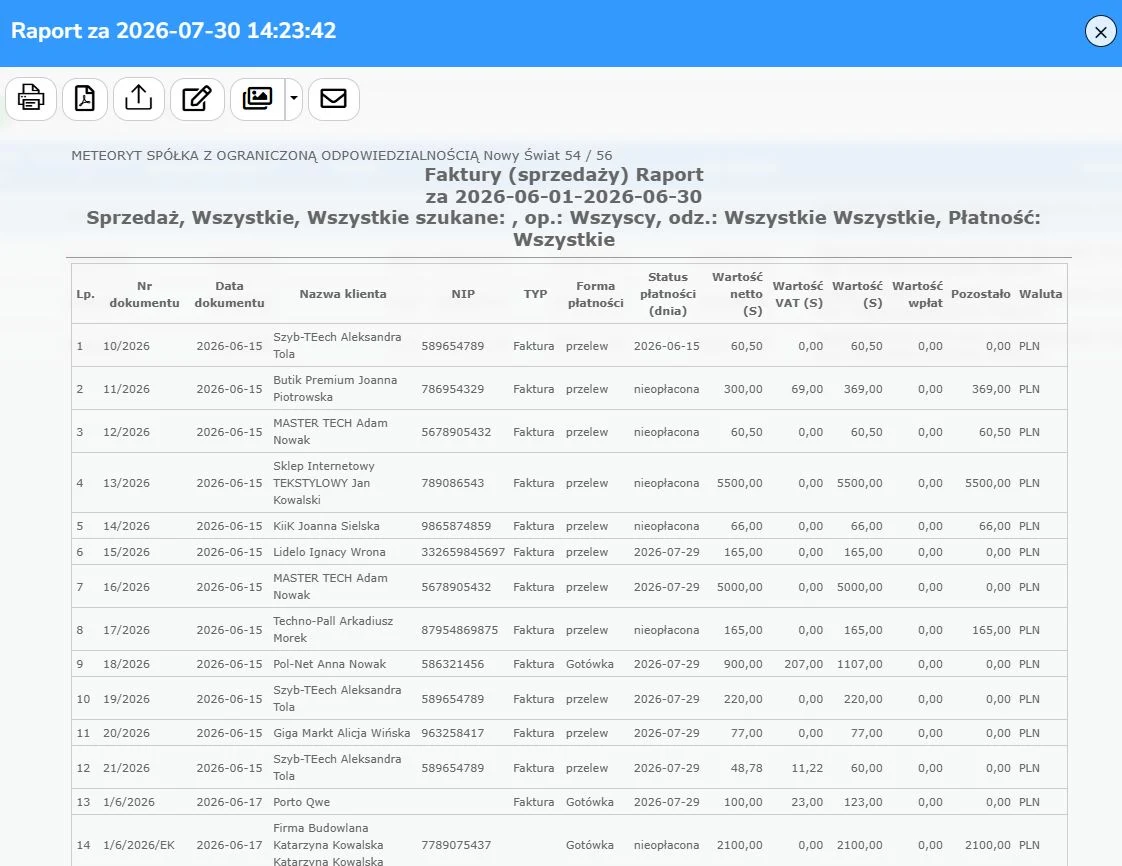
Task: Click the "Nr dokumentu" column header
Action: (x=145, y=294)
